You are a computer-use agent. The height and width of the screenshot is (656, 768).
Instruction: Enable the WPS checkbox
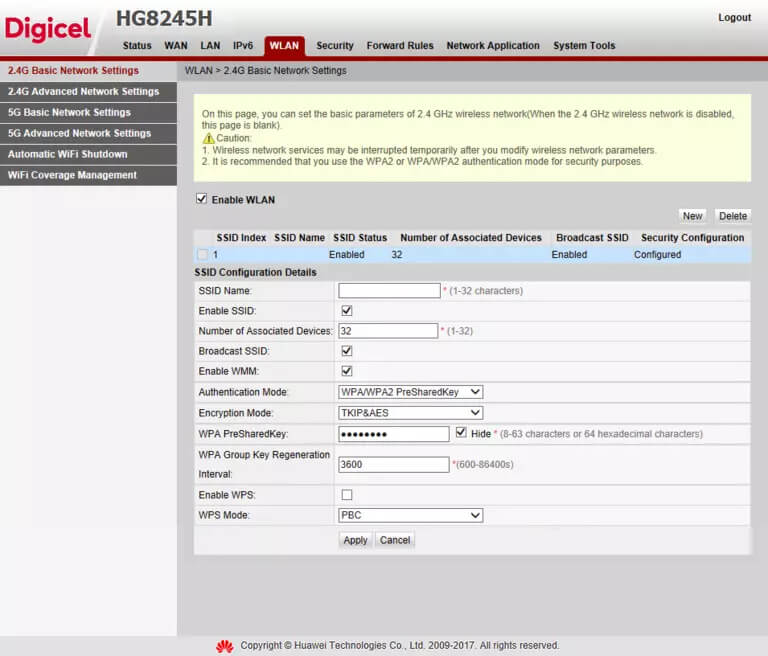tap(347, 495)
